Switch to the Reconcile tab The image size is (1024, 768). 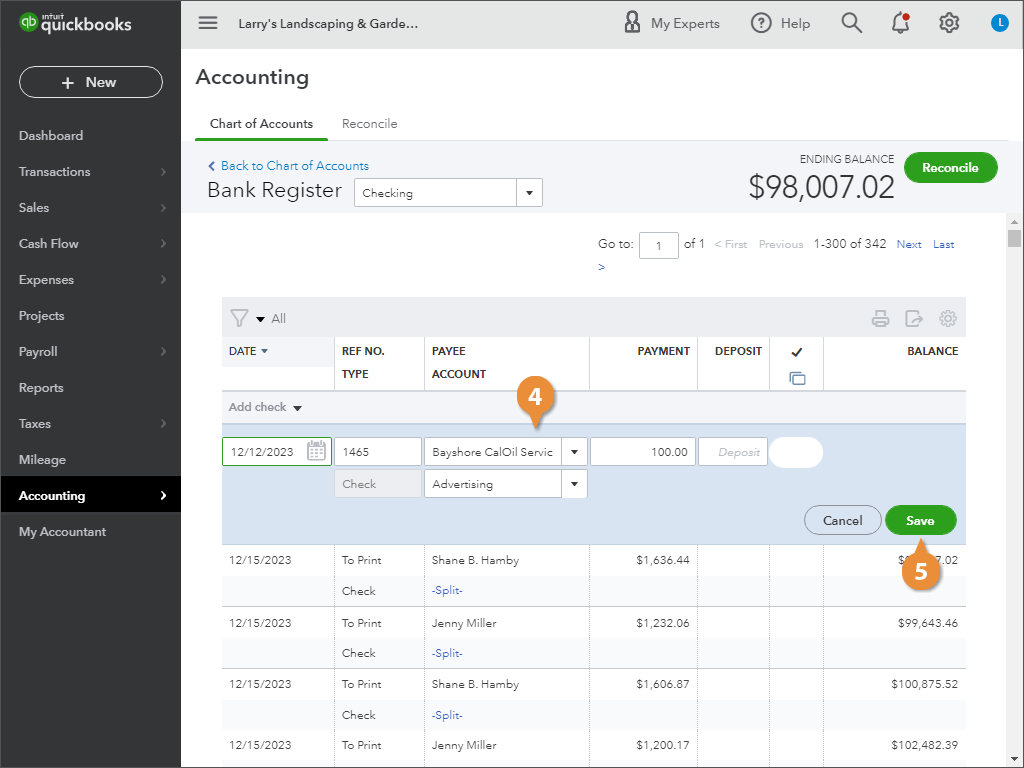pos(369,124)
